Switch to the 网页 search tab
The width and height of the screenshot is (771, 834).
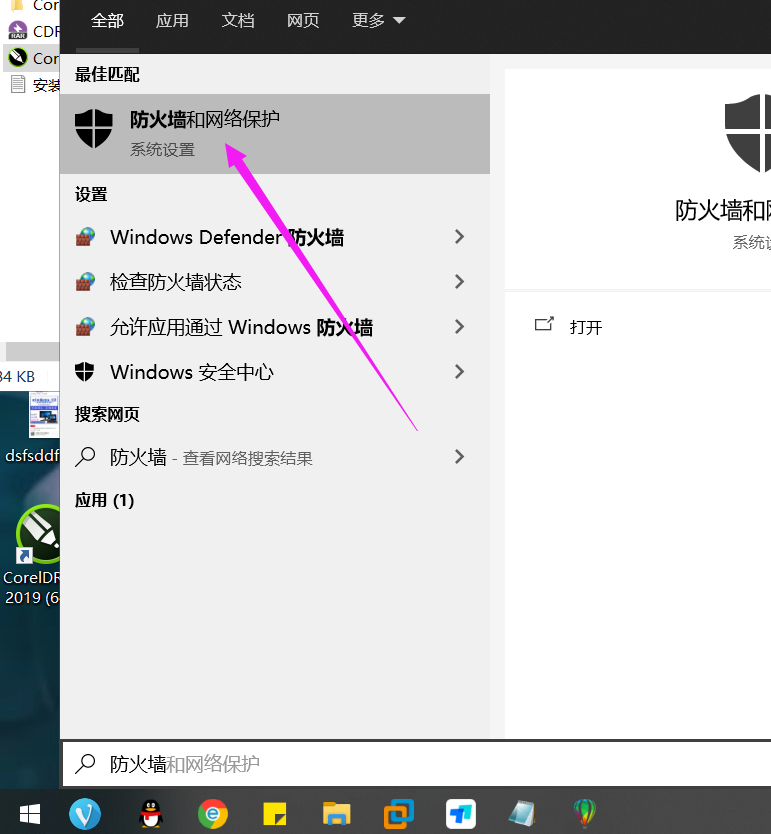tap(303, 21)
